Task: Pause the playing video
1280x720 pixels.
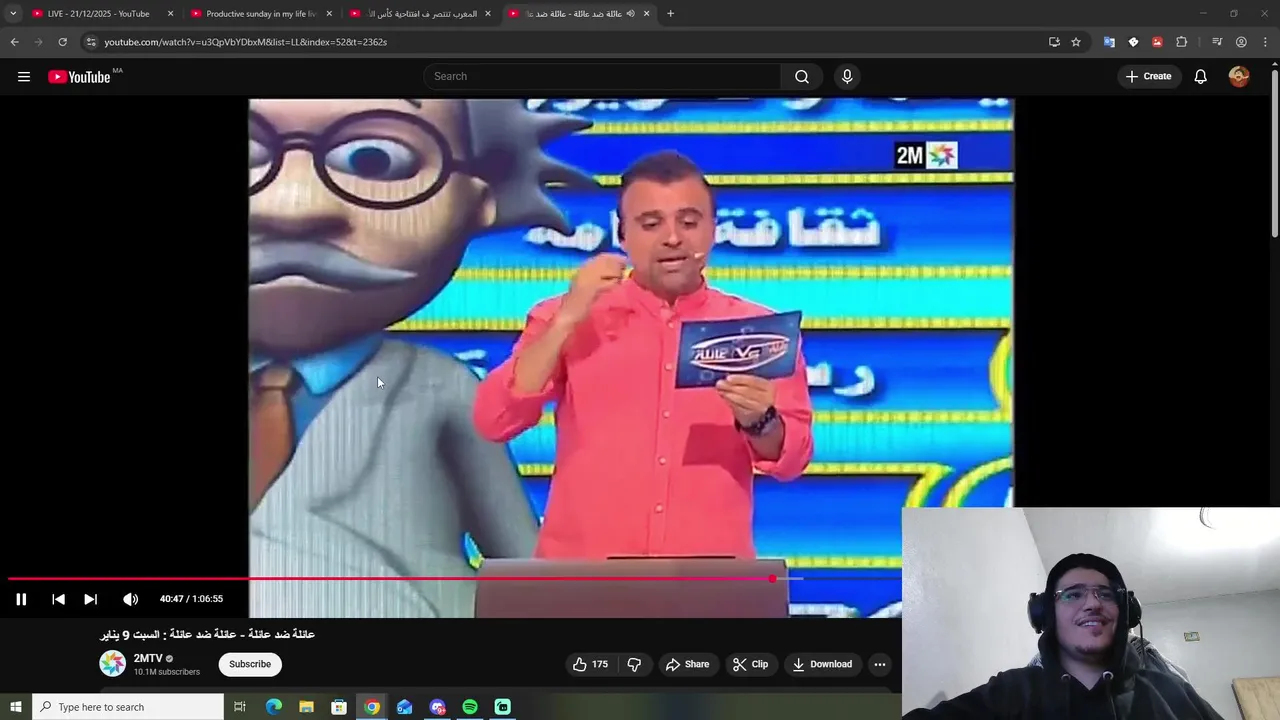Action: tap(21, 599)
